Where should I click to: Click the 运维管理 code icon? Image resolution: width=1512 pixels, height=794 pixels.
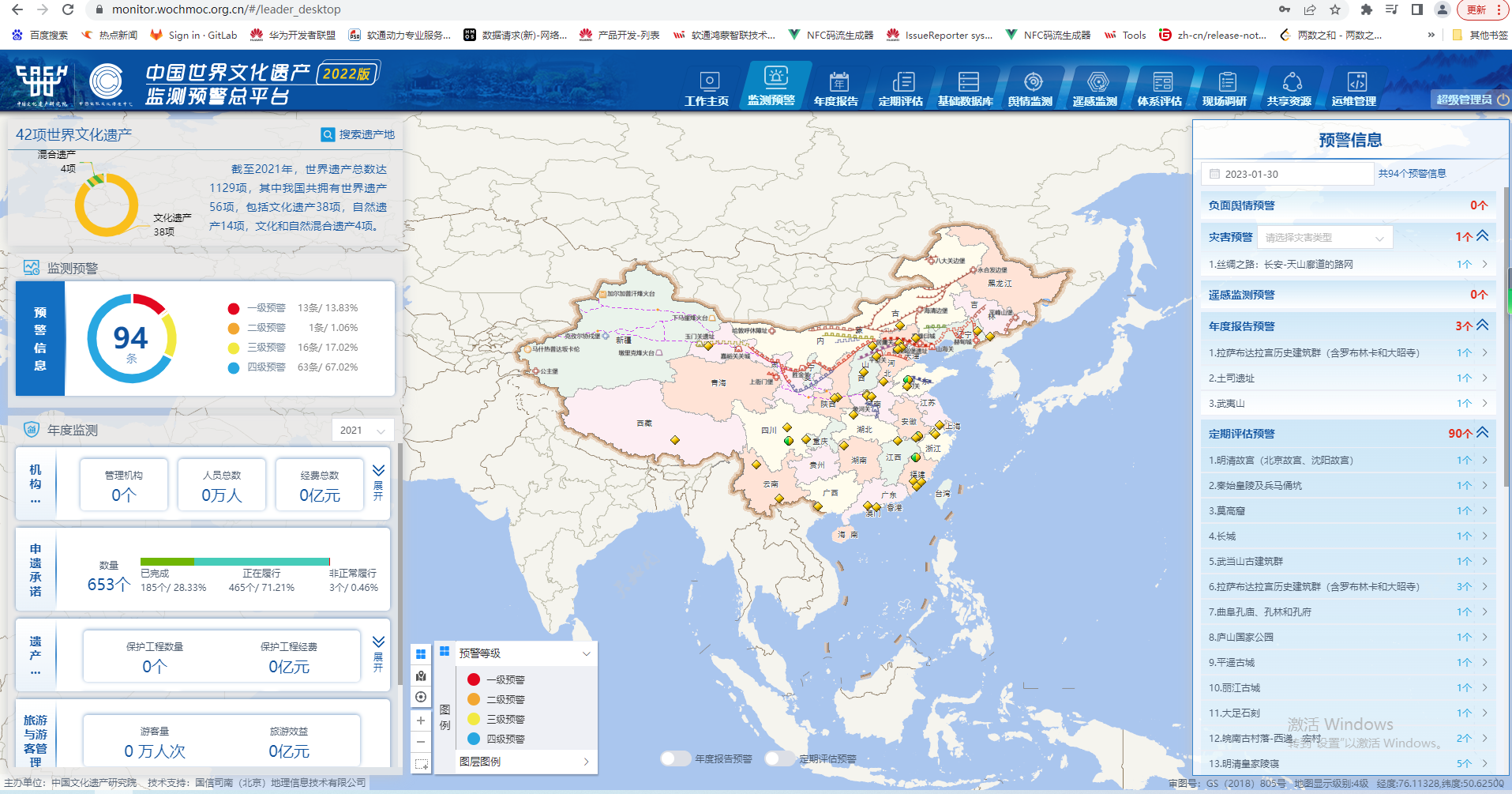pos(1356,81)
